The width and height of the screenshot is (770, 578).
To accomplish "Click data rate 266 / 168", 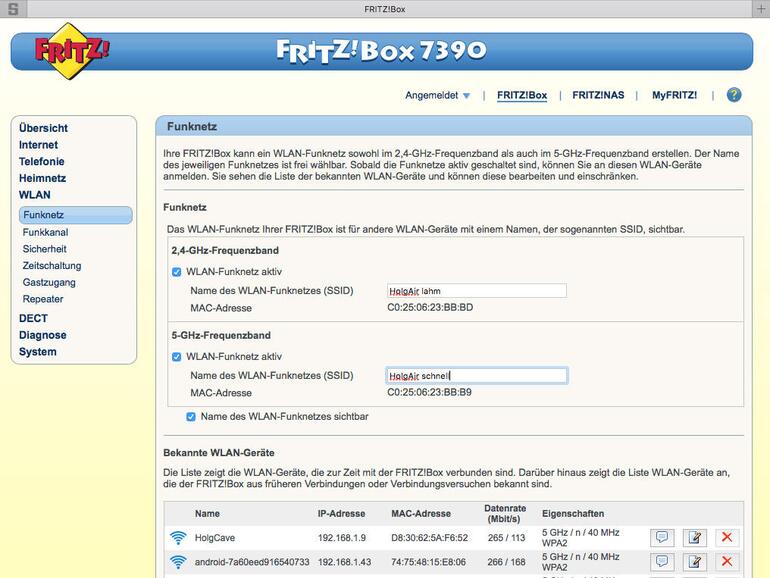I will coord(506,562).
